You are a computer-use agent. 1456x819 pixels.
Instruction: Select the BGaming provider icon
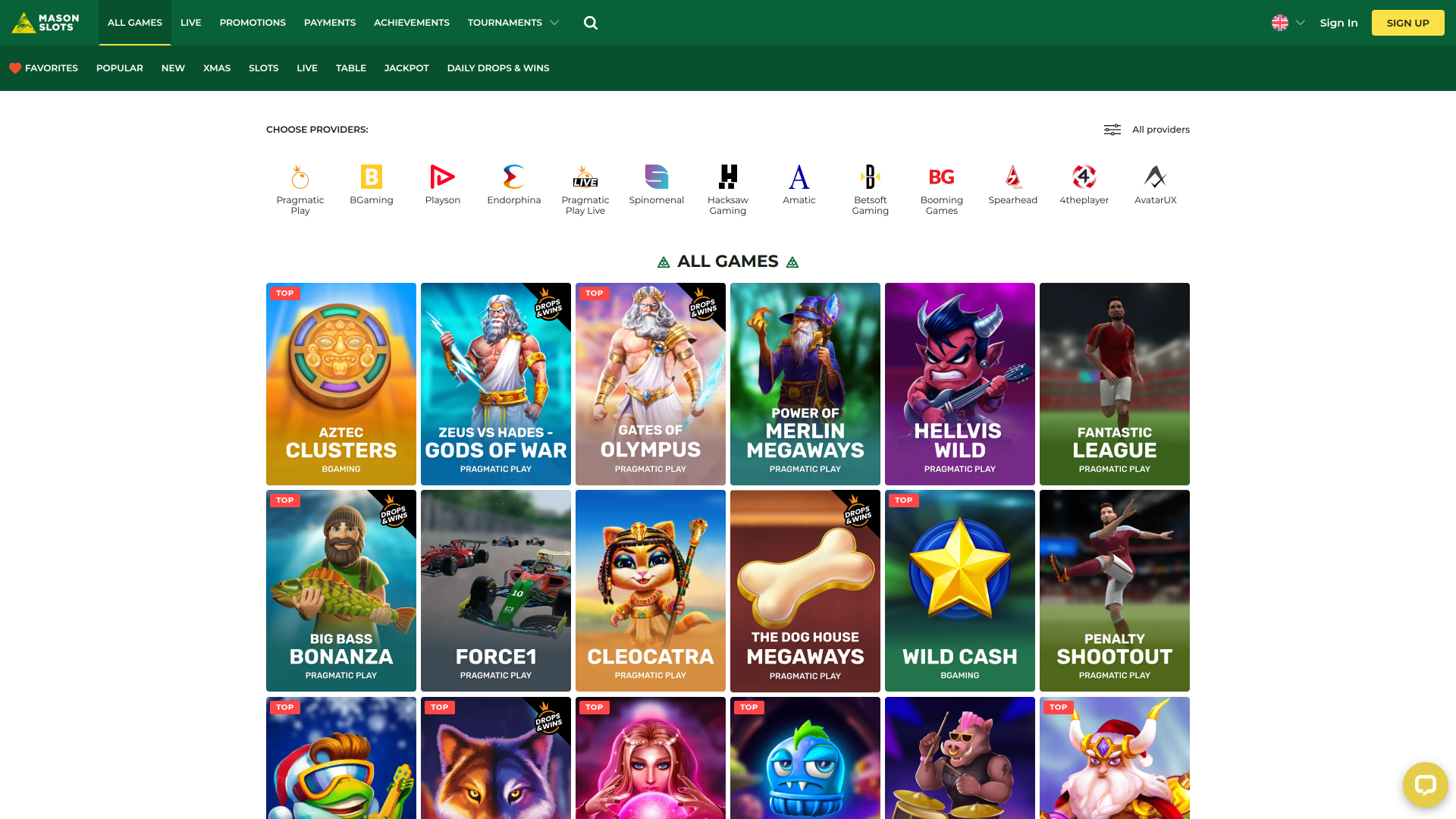[x=371, y=178]
